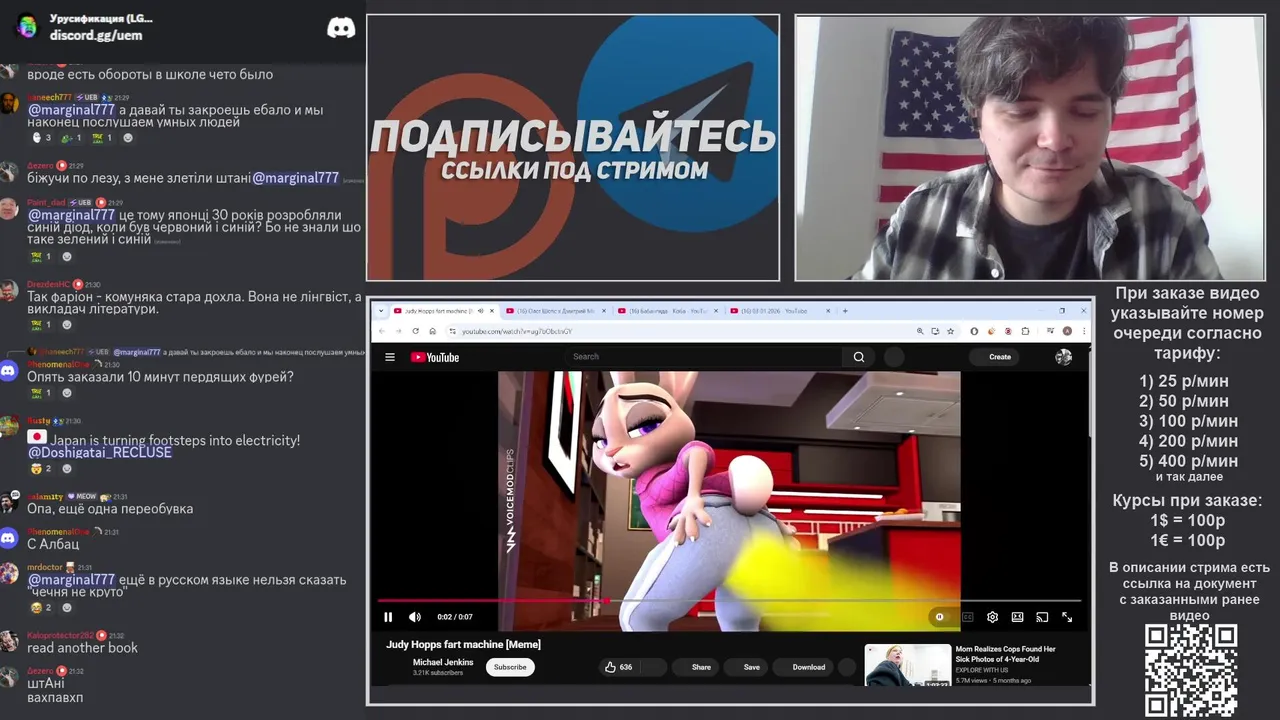This screenshot has width=1280, height=720.
Task: Subscribe to Michael Jenkins channel
Action: tap(510, 667)
